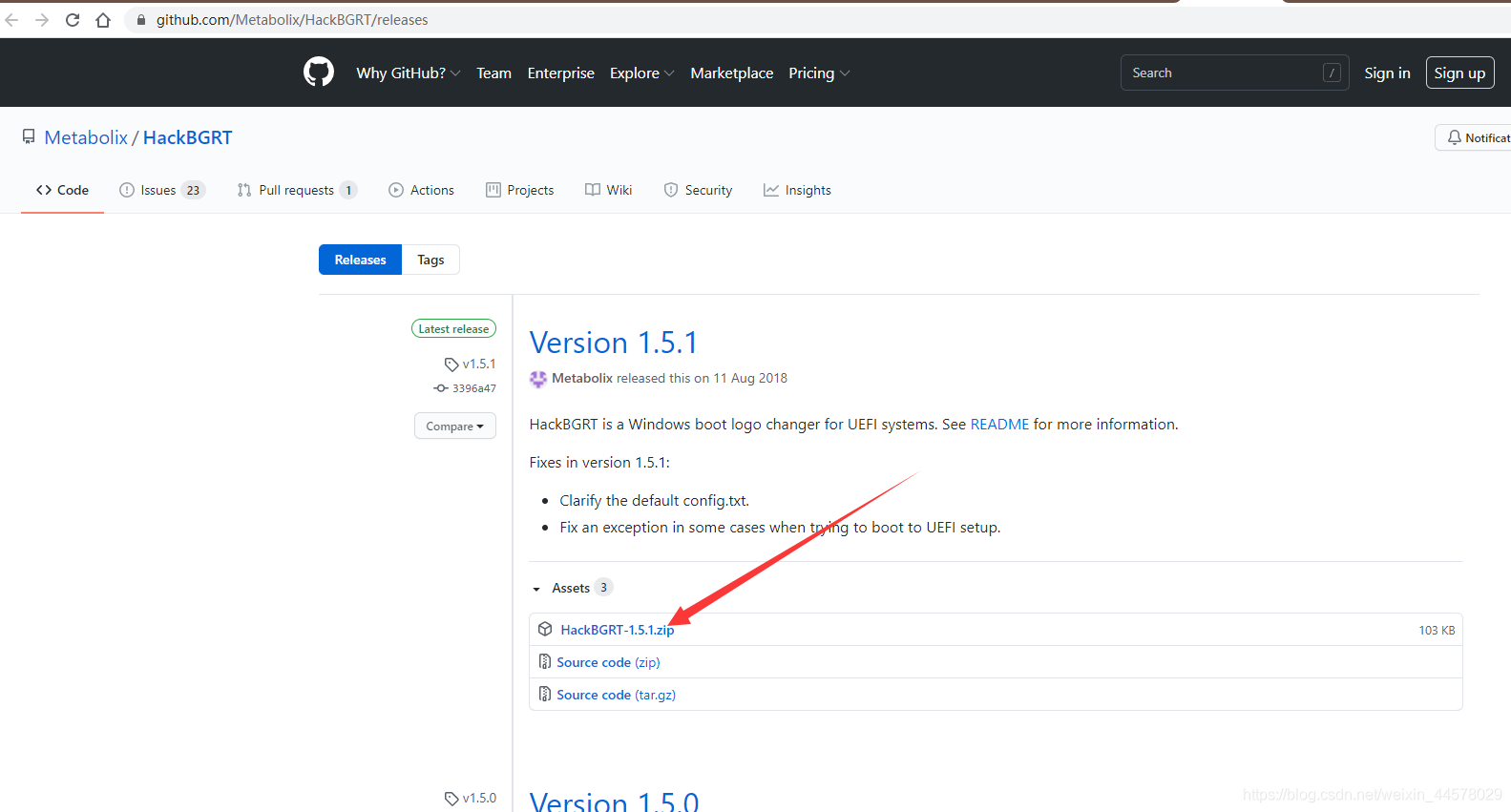1511x812 pixels.
Task: Open commit 3396a47
Action: tap(473, 388)
